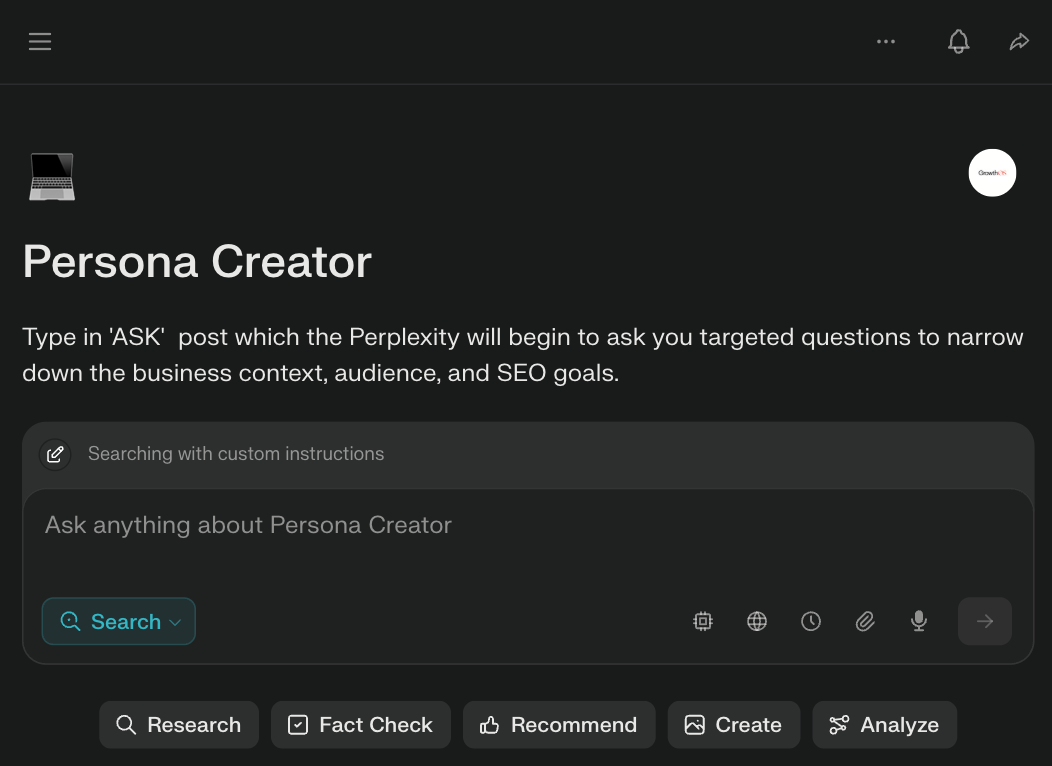Click the laptop emoji Space icon
Viewport: 1052px width, 766px height.
click(x=52, y=176)
